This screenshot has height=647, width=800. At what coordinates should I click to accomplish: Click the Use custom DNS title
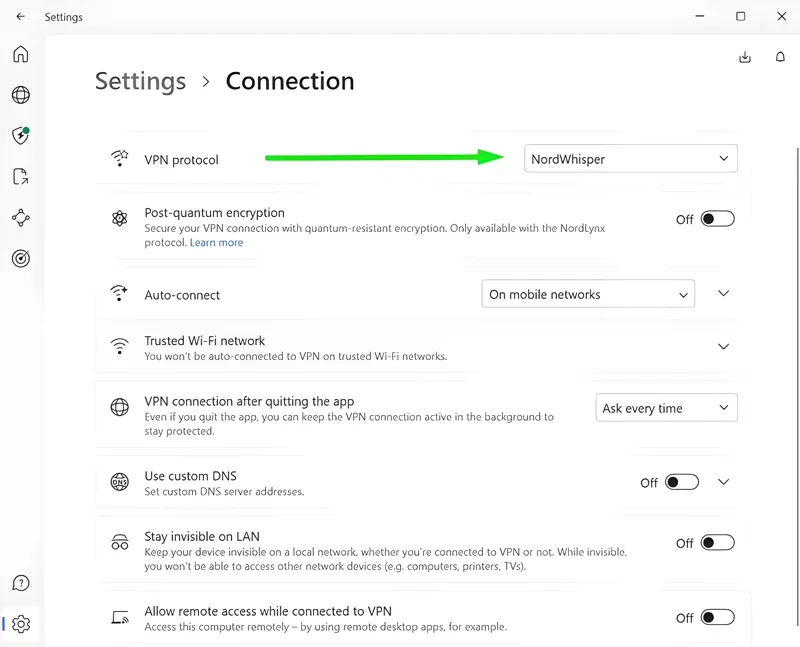tap(190, 476)
